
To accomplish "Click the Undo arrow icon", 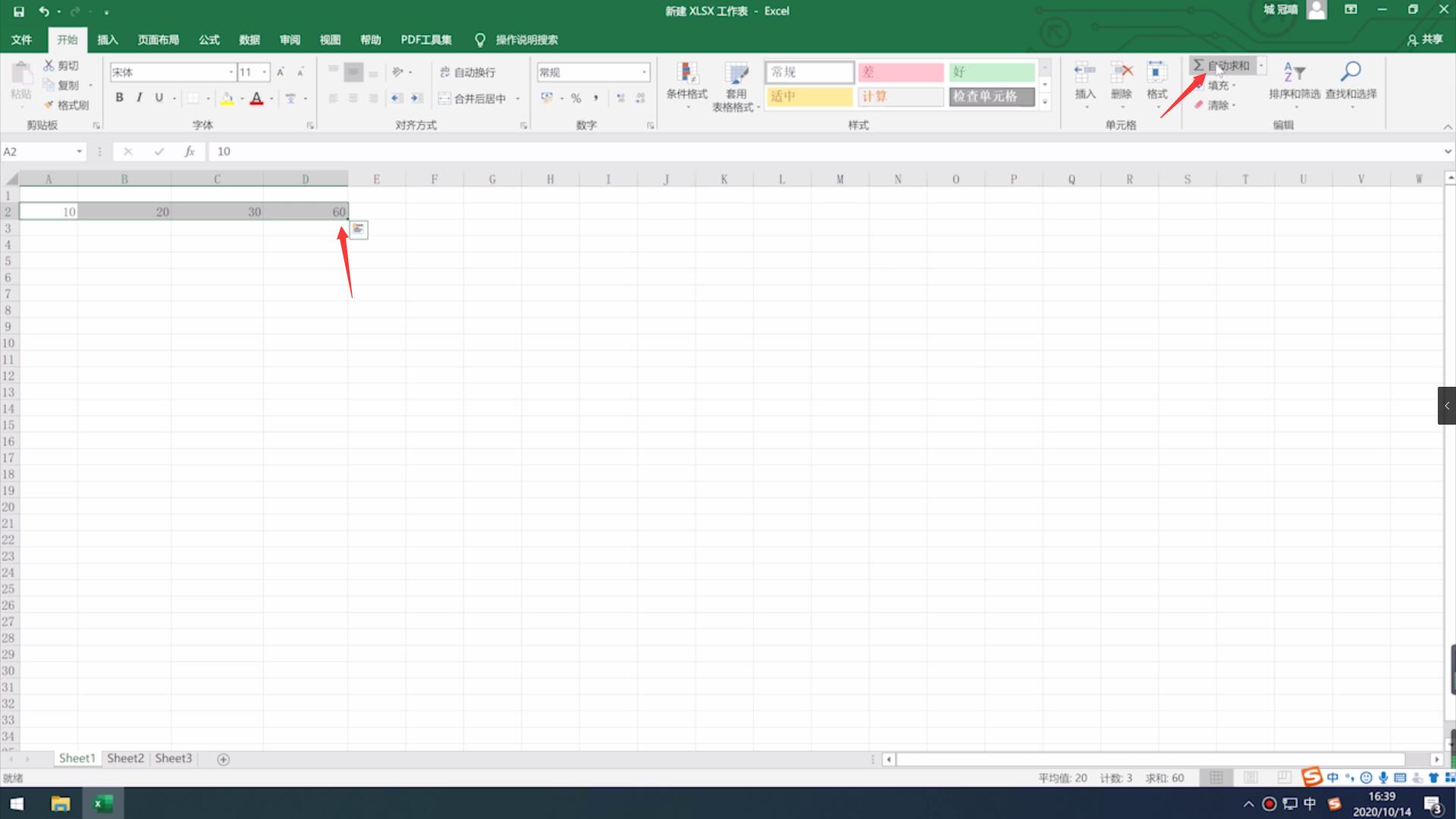I will point(44,11).
